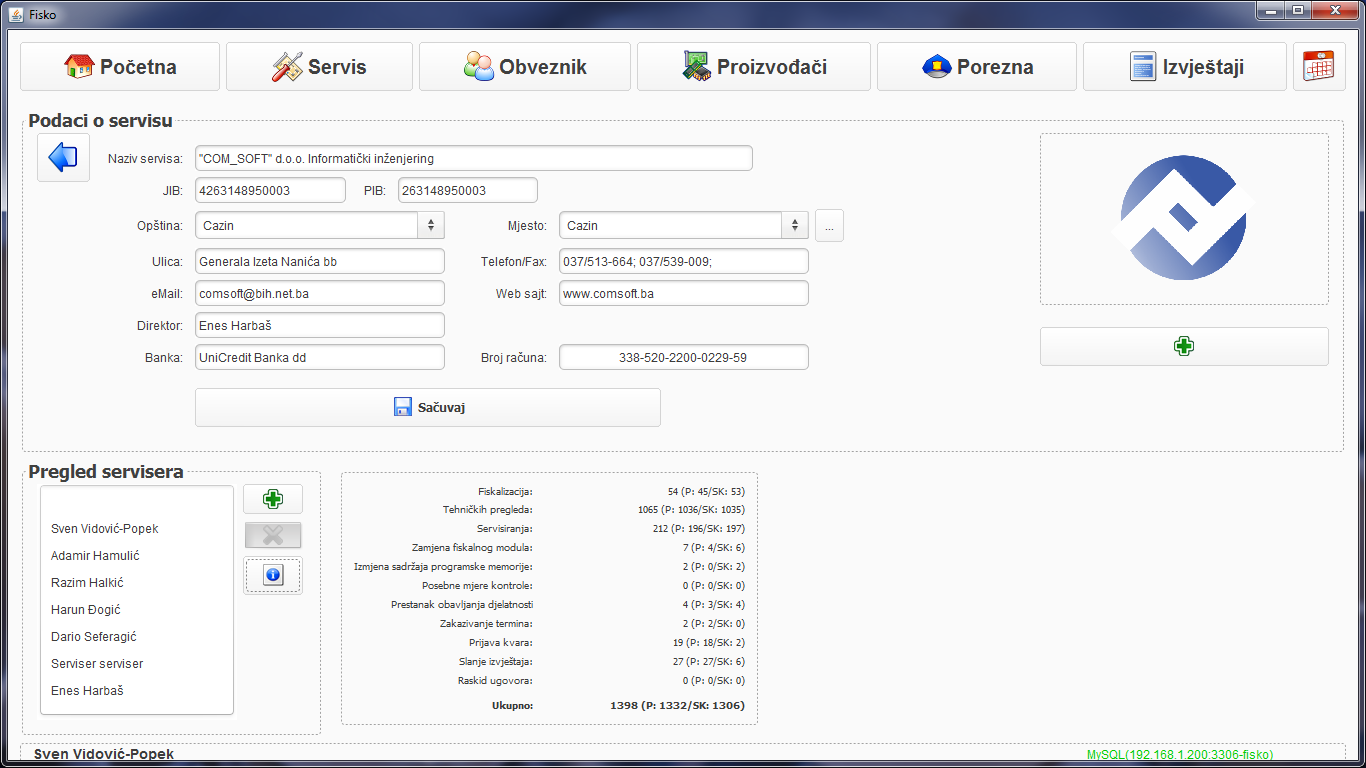Click the ellipsis button beside Mjesto
The width and height of the screenshot is (1366, 768).
coord(829,225)
